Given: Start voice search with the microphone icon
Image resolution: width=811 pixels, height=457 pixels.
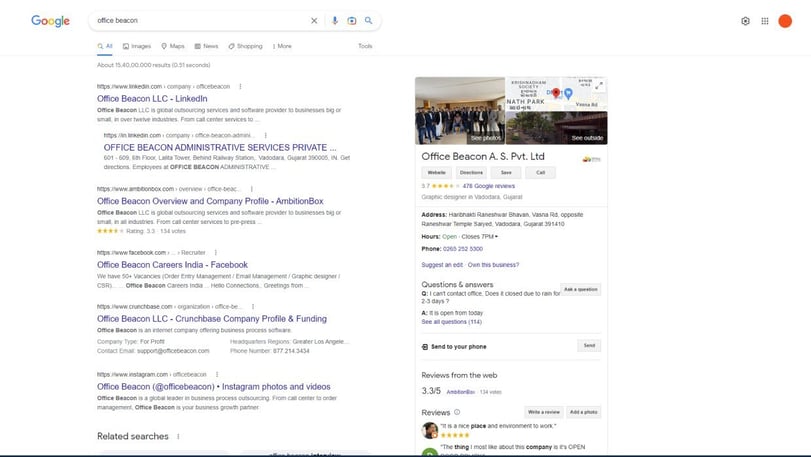Looking at the screenshot, I should [335, 21].
